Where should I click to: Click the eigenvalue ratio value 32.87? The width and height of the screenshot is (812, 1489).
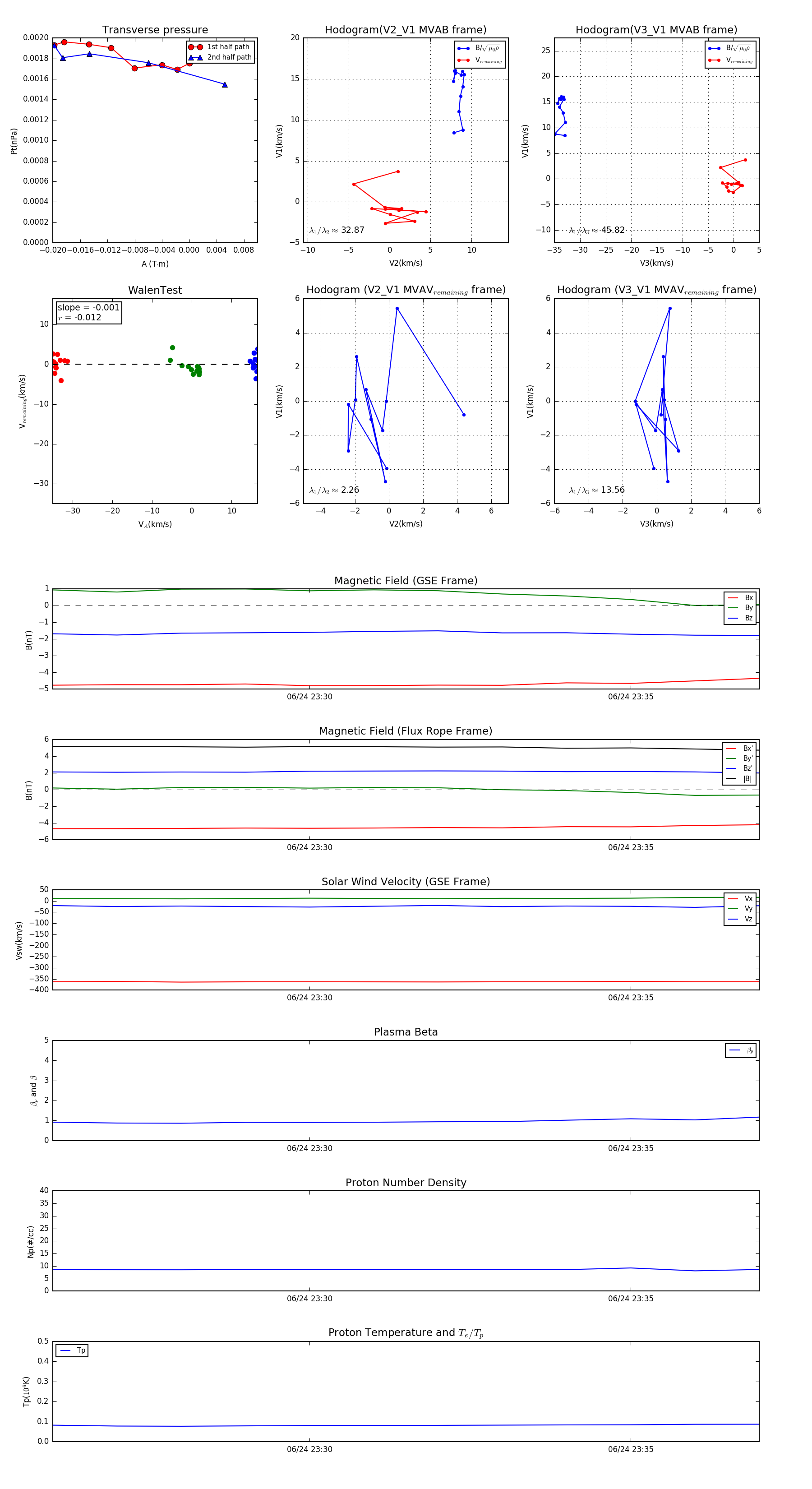point(352,230)
